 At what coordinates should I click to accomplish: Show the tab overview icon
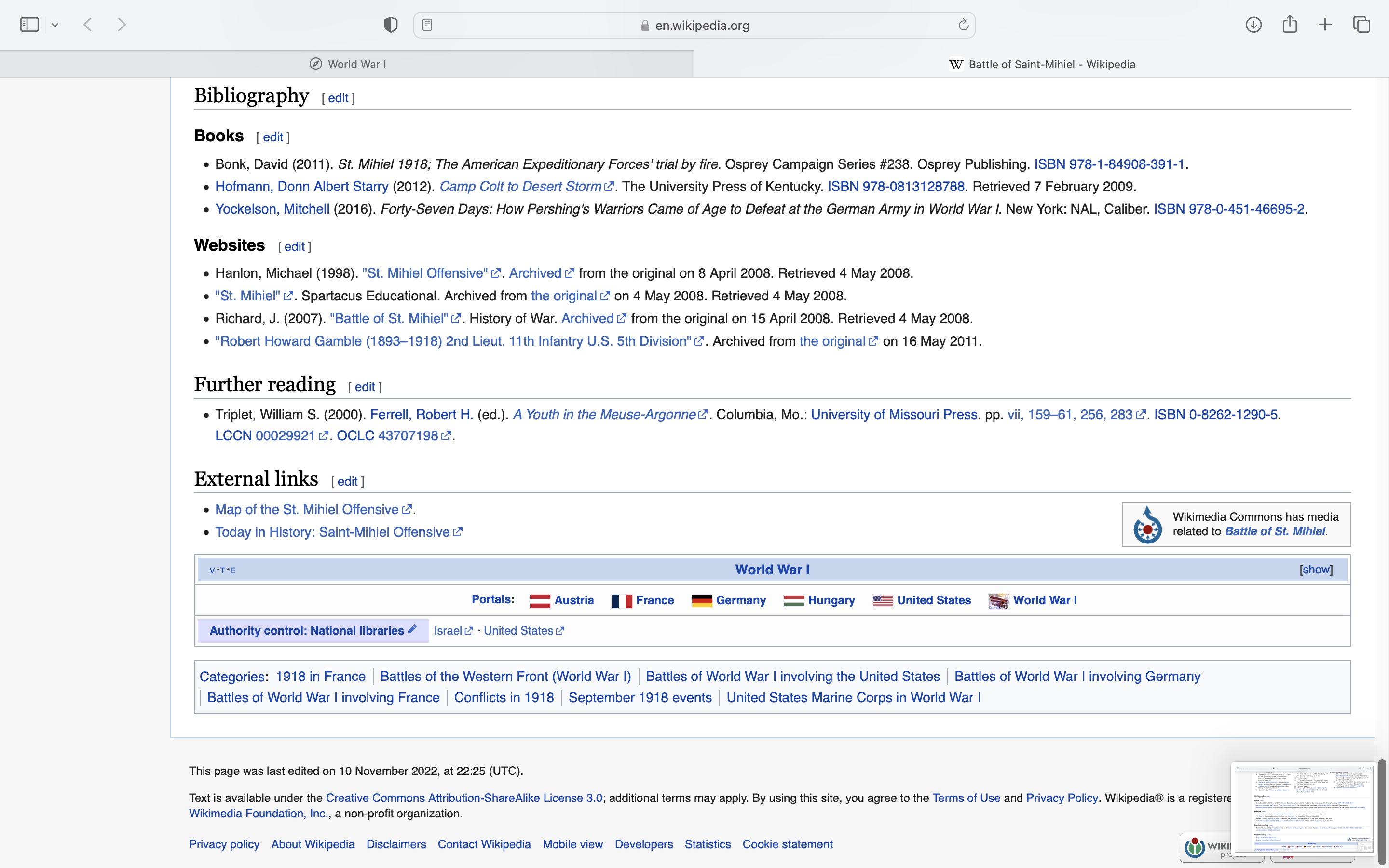[x=1362, y=25]
